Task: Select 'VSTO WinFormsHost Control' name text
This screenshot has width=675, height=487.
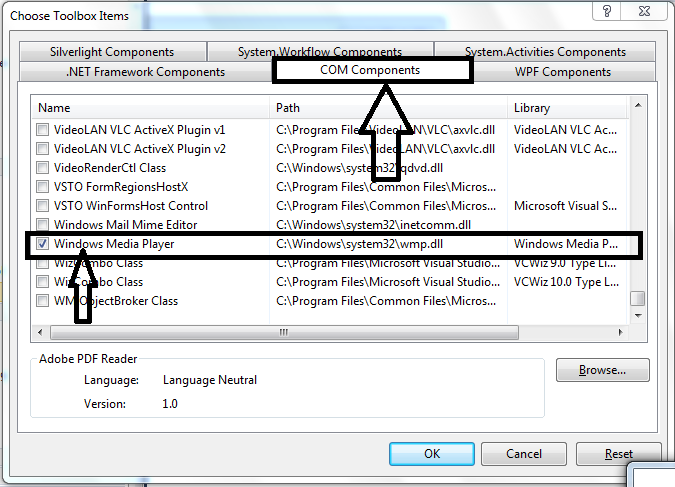Action: [131, 206]
